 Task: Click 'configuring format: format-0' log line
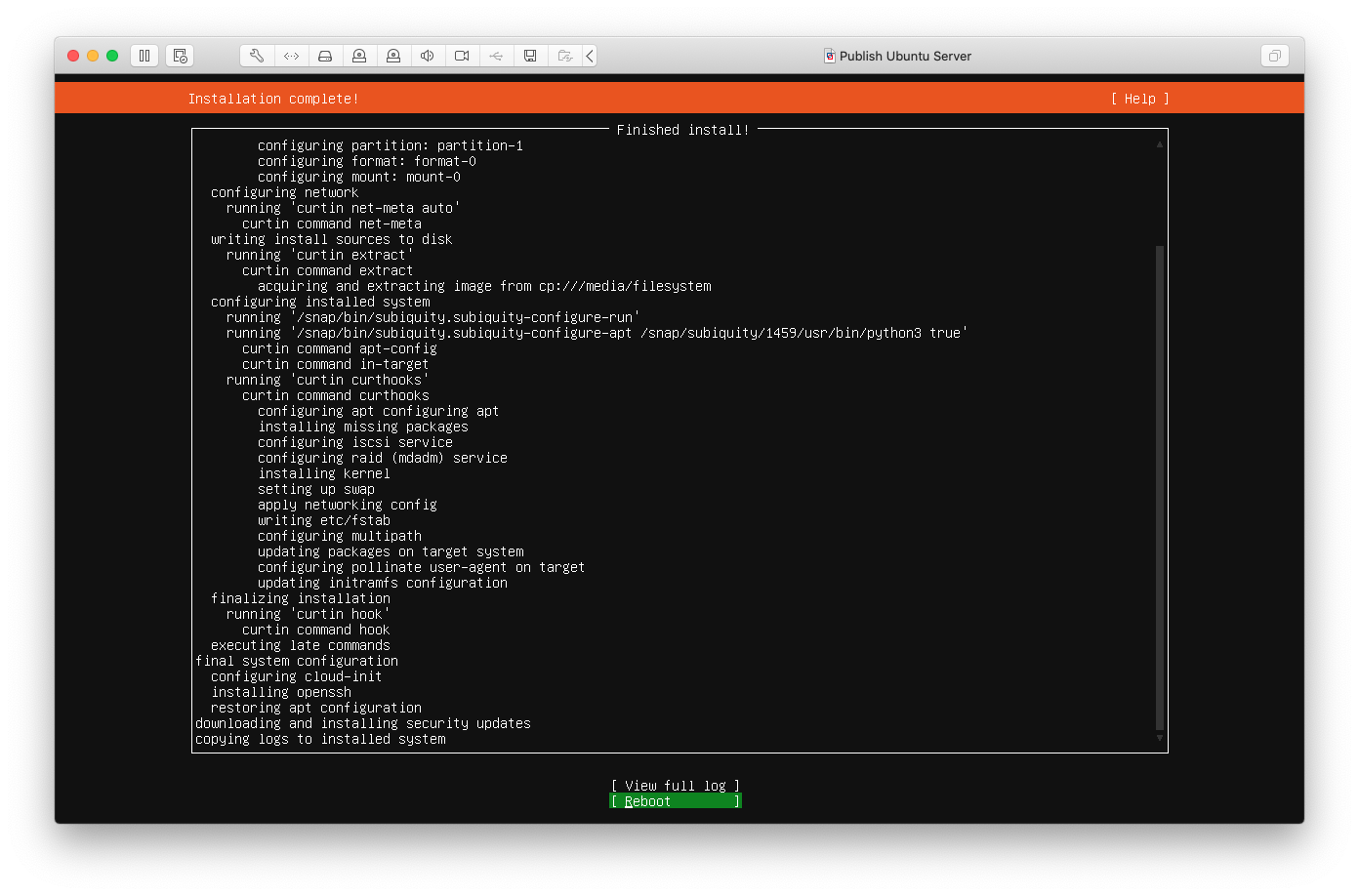pyautogui.click(x=367, y=161)
